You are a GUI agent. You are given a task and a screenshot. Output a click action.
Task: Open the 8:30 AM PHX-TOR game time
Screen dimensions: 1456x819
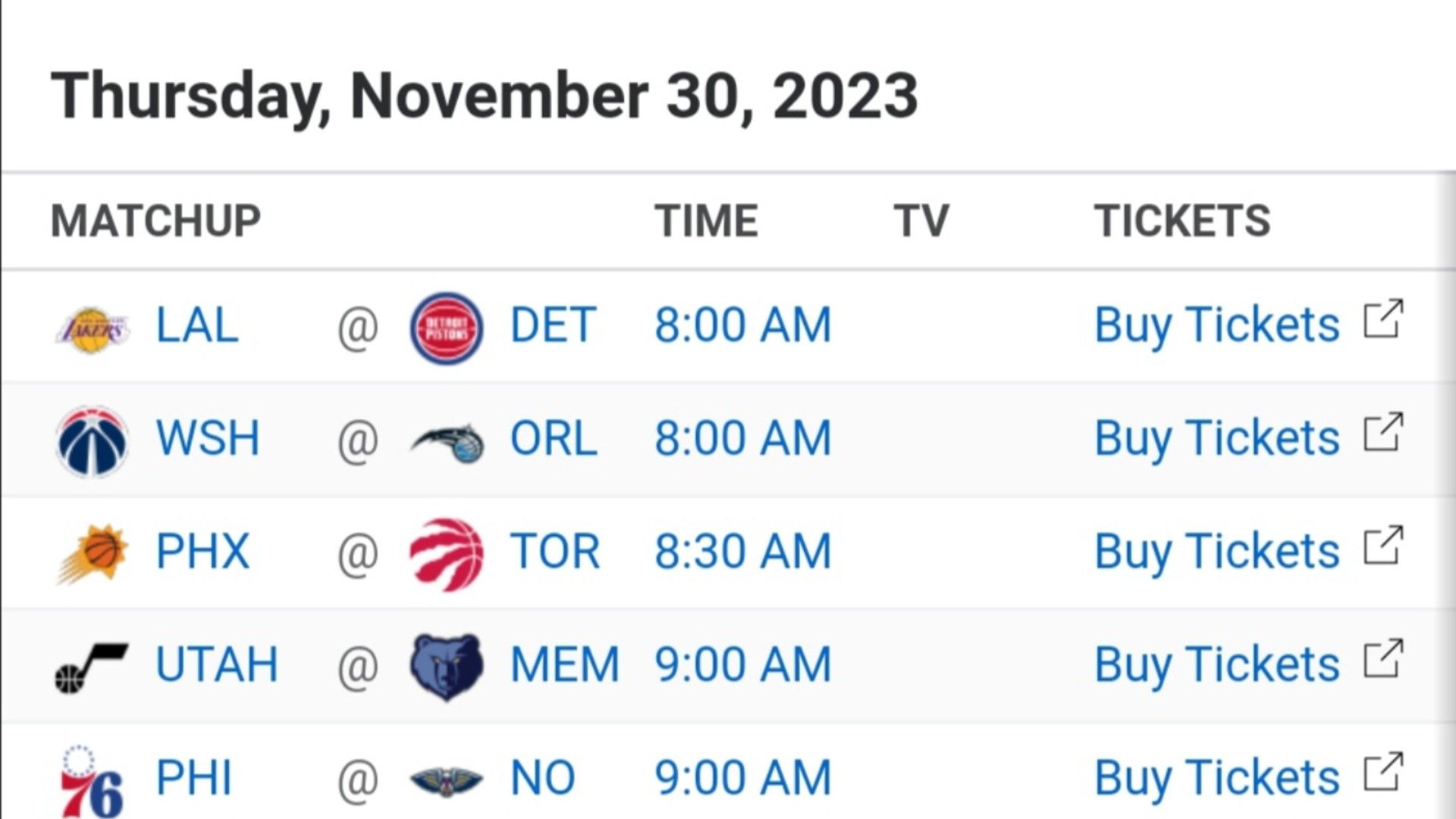pos(743,551)
